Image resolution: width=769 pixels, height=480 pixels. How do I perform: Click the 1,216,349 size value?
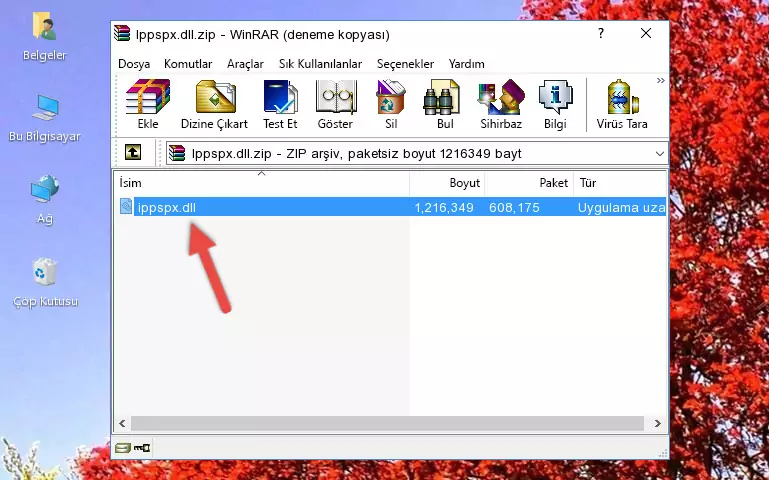[x=444, y=207]
